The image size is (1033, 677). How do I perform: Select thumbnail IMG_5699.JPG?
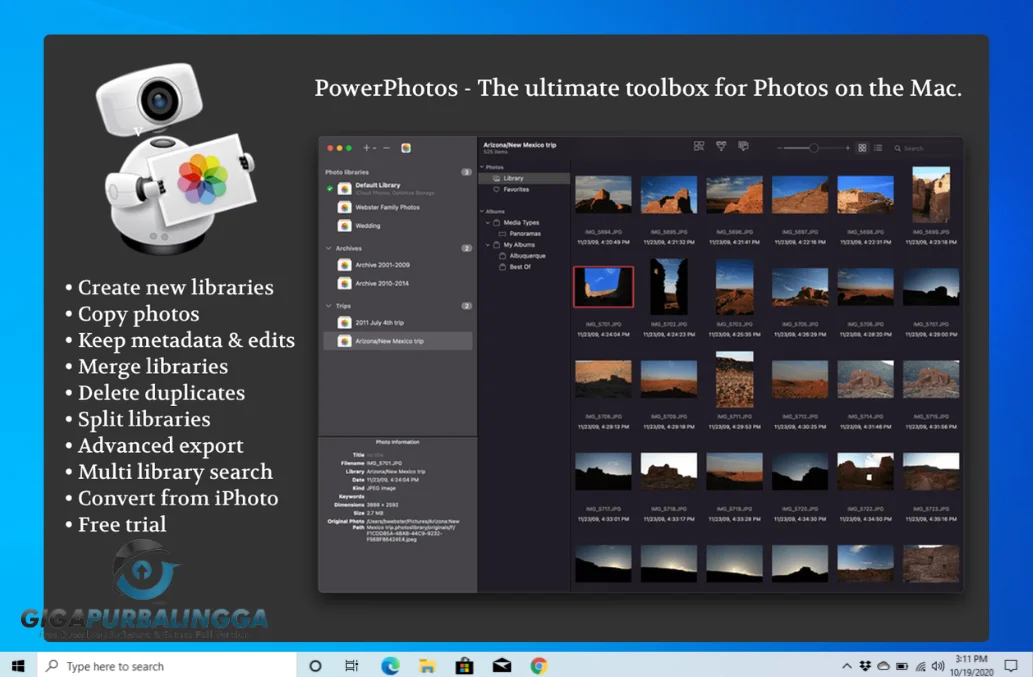(x=931, y=194)
